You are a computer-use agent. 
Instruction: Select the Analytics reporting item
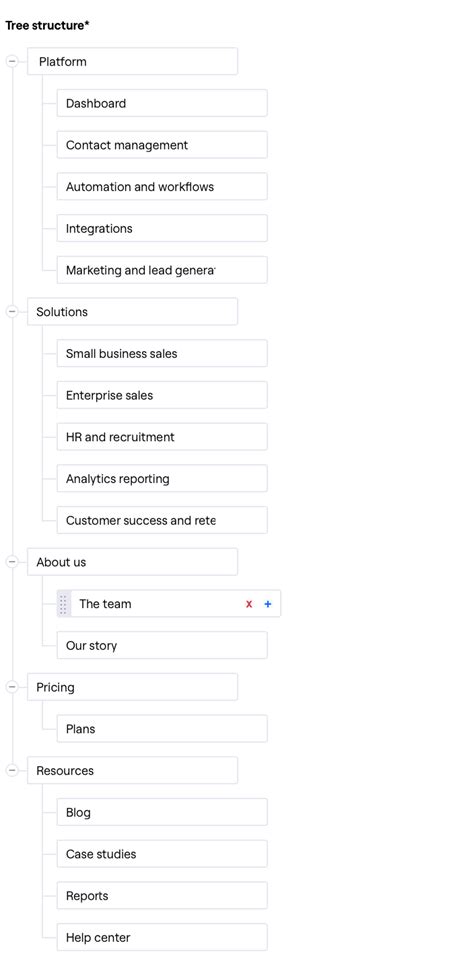pos(162,479)
